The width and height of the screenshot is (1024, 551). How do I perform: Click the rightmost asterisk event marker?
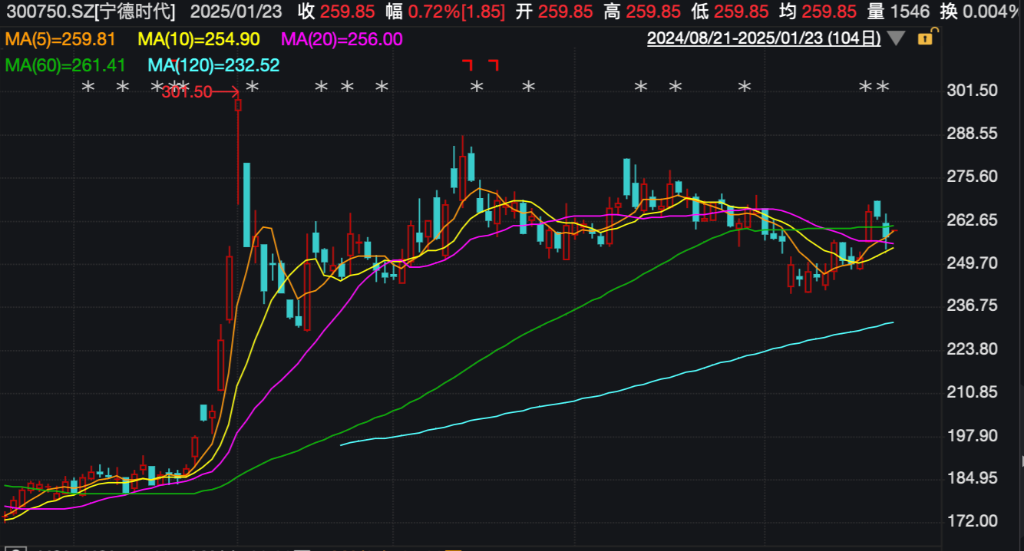(x=882, y=88)
